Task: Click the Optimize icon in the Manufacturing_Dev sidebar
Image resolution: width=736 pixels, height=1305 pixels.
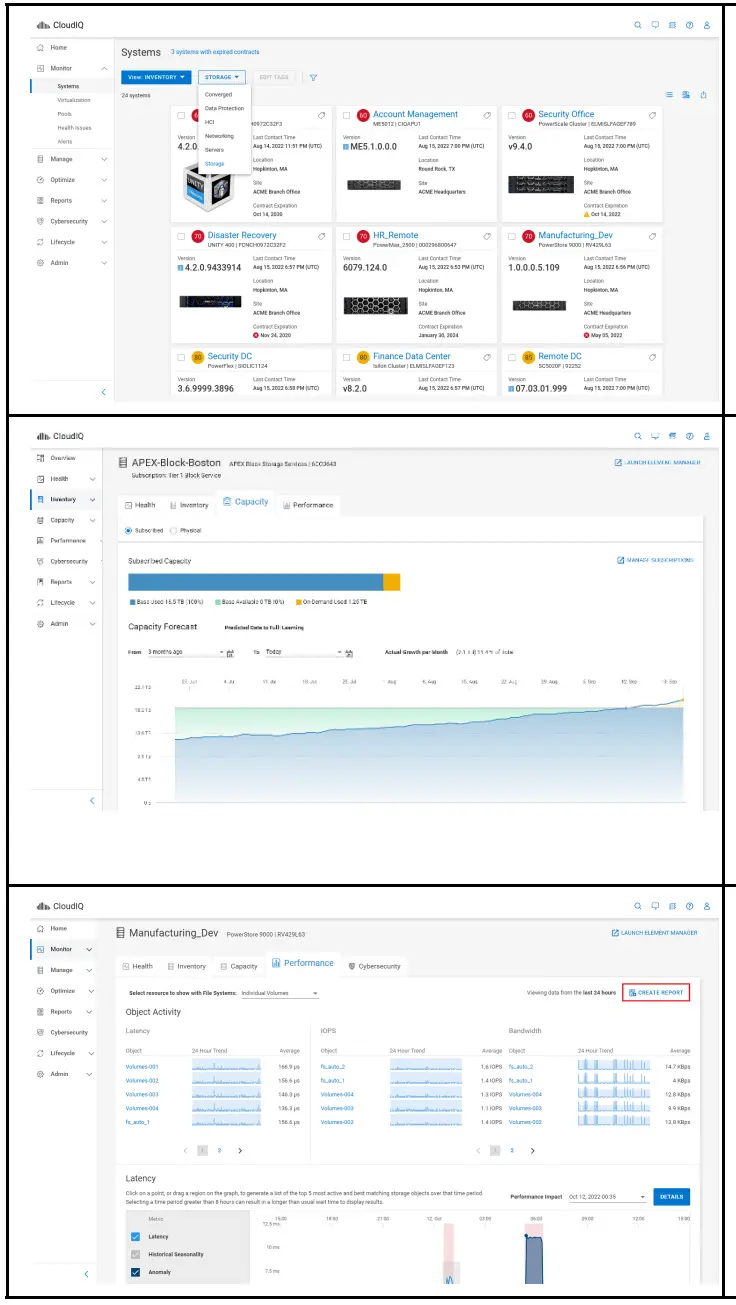Action: 40,991
